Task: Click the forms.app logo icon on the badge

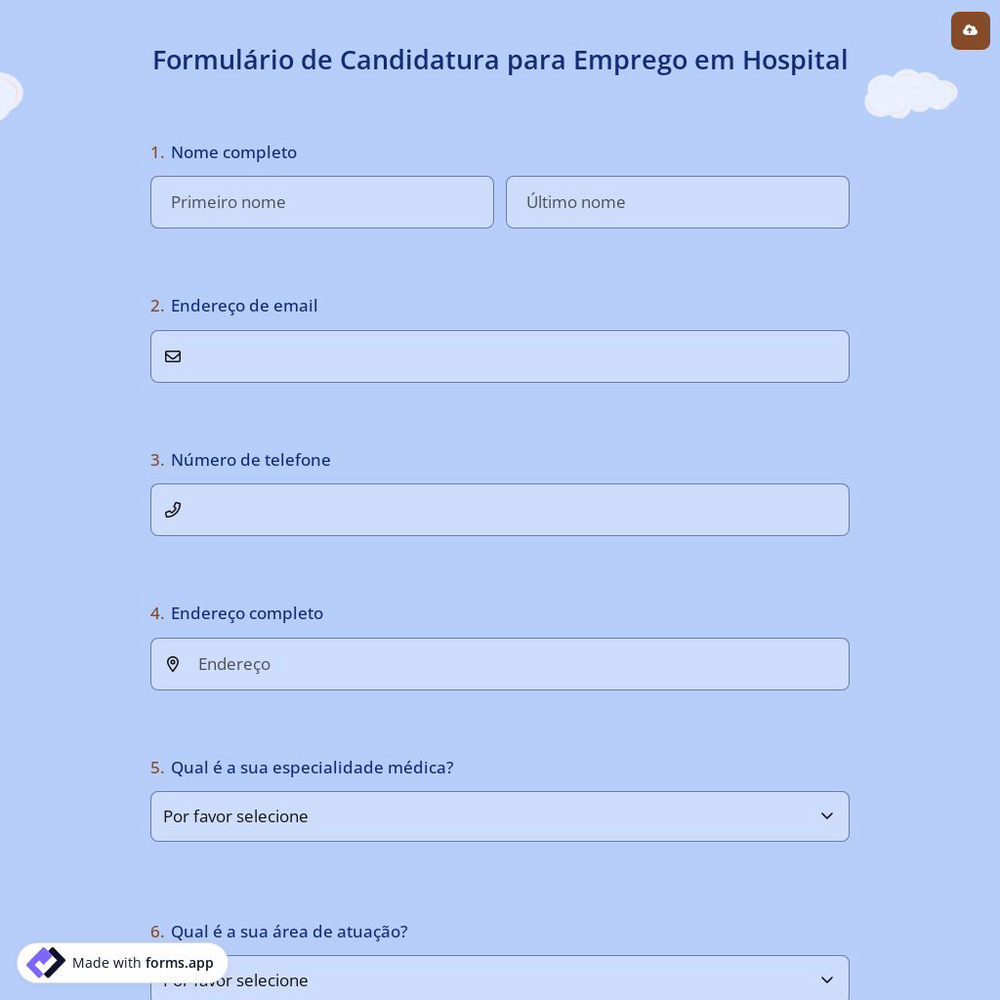Action: [45, 962]
